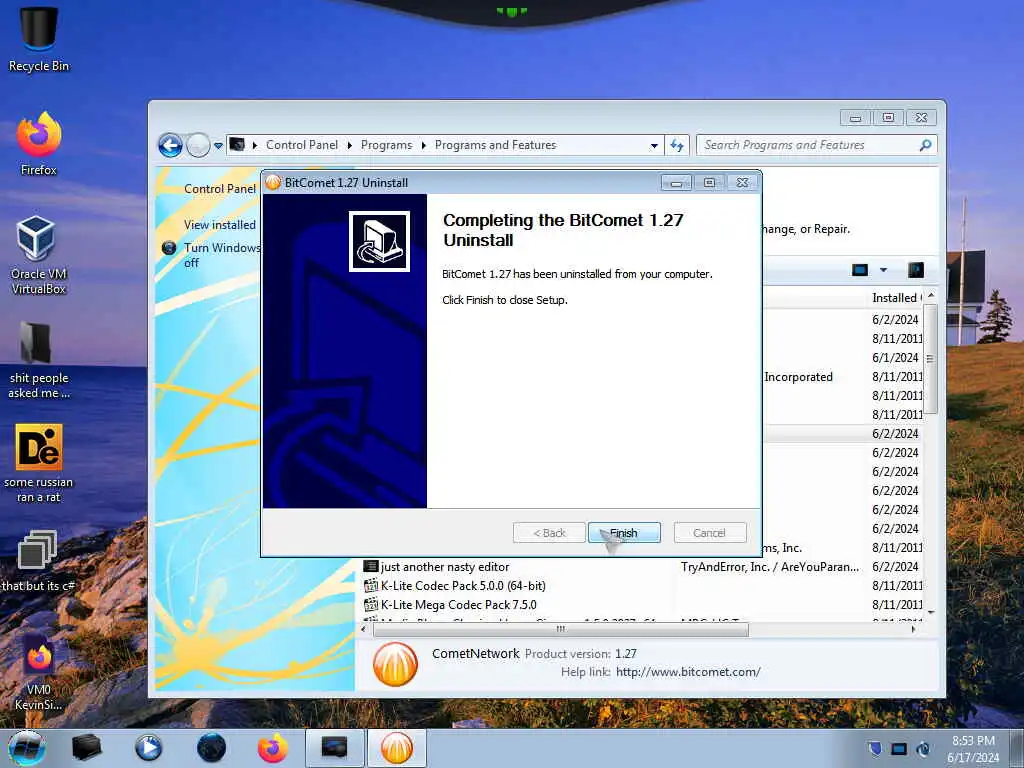Expand the address bar history dropdown
Image resolution: width=1024 pixels, height=768 pixels.
pos(654,146)
